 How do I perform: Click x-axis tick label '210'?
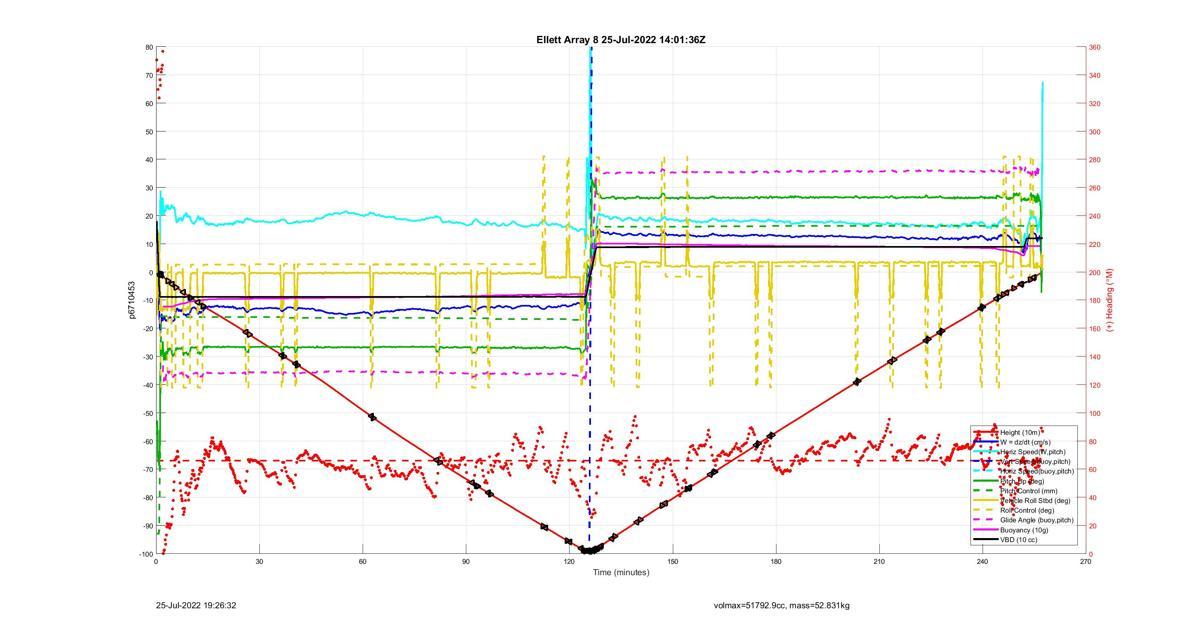coord(879,562)
